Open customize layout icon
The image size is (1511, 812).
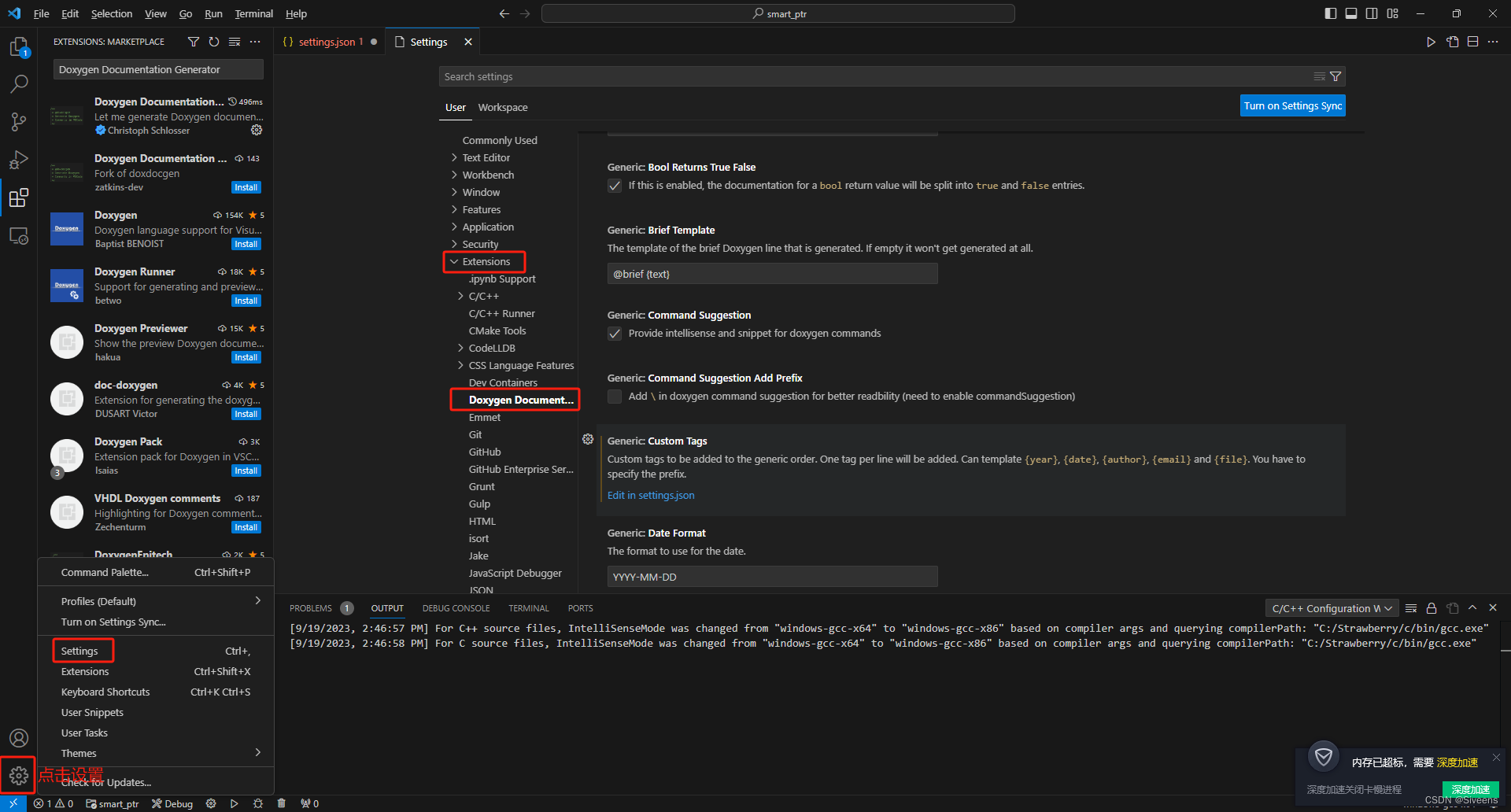(x=1393, y=13)
